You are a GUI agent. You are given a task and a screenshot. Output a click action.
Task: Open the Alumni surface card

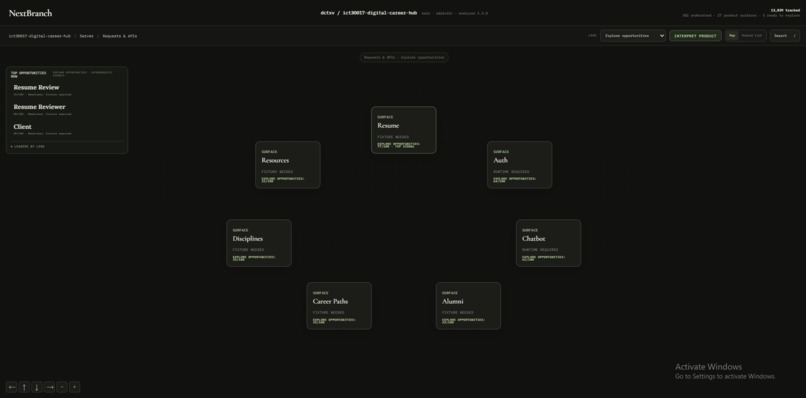click(x=468, y=306)
